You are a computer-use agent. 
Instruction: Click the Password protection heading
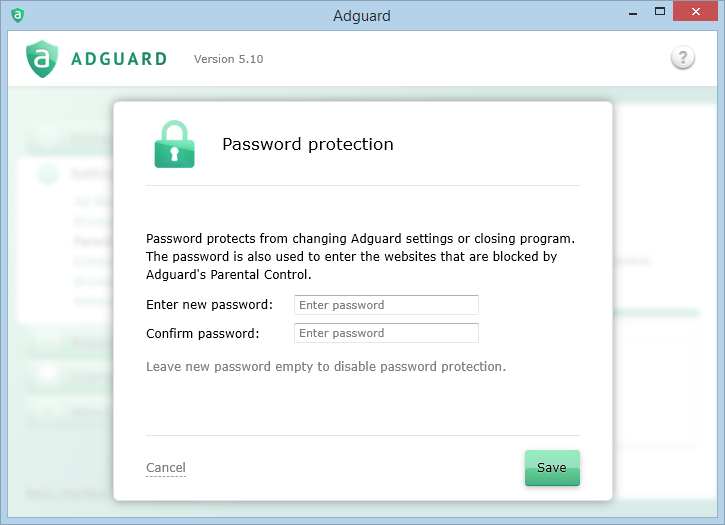tap(307, 144)
